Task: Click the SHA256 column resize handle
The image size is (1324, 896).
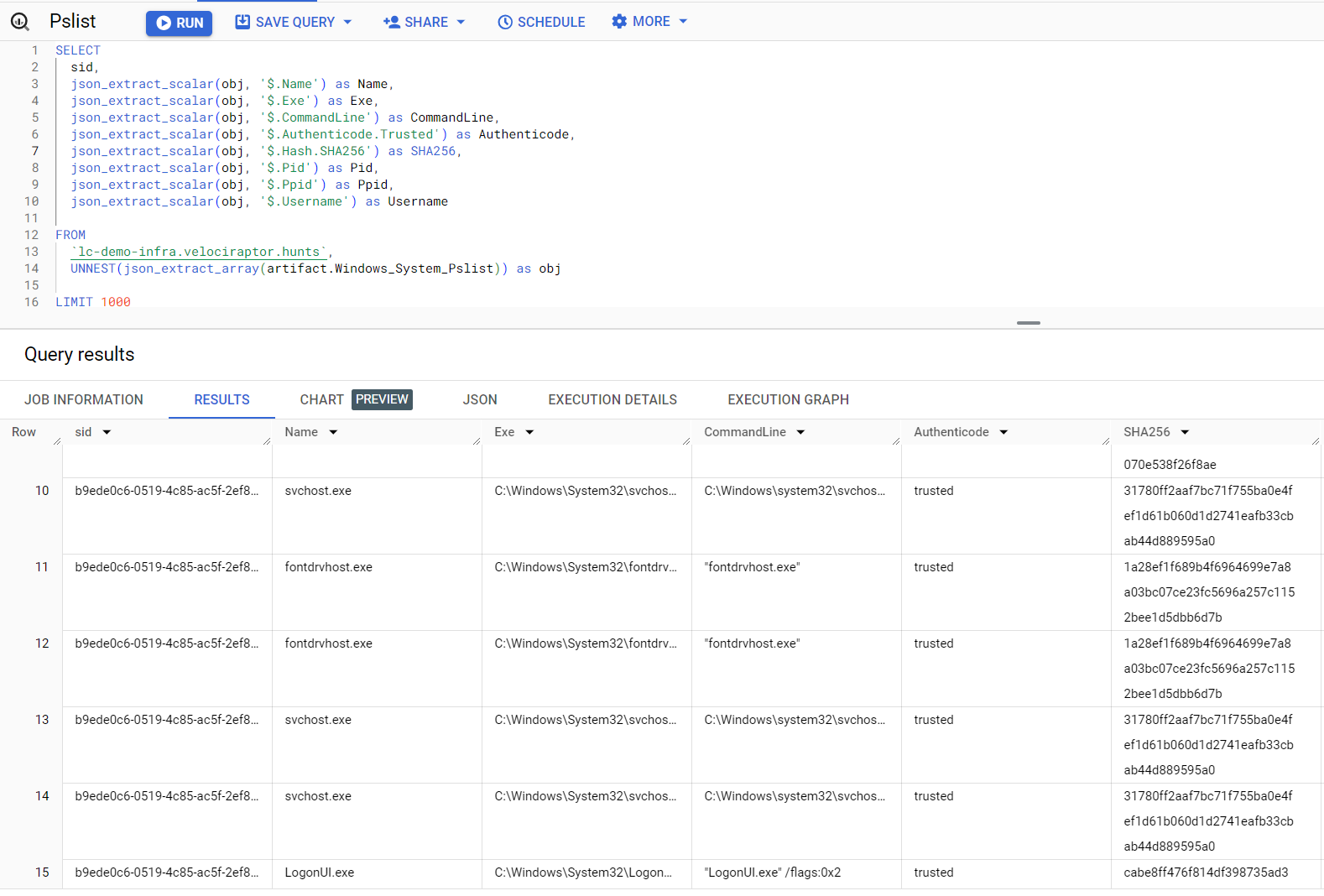Action: (1316, 441)
